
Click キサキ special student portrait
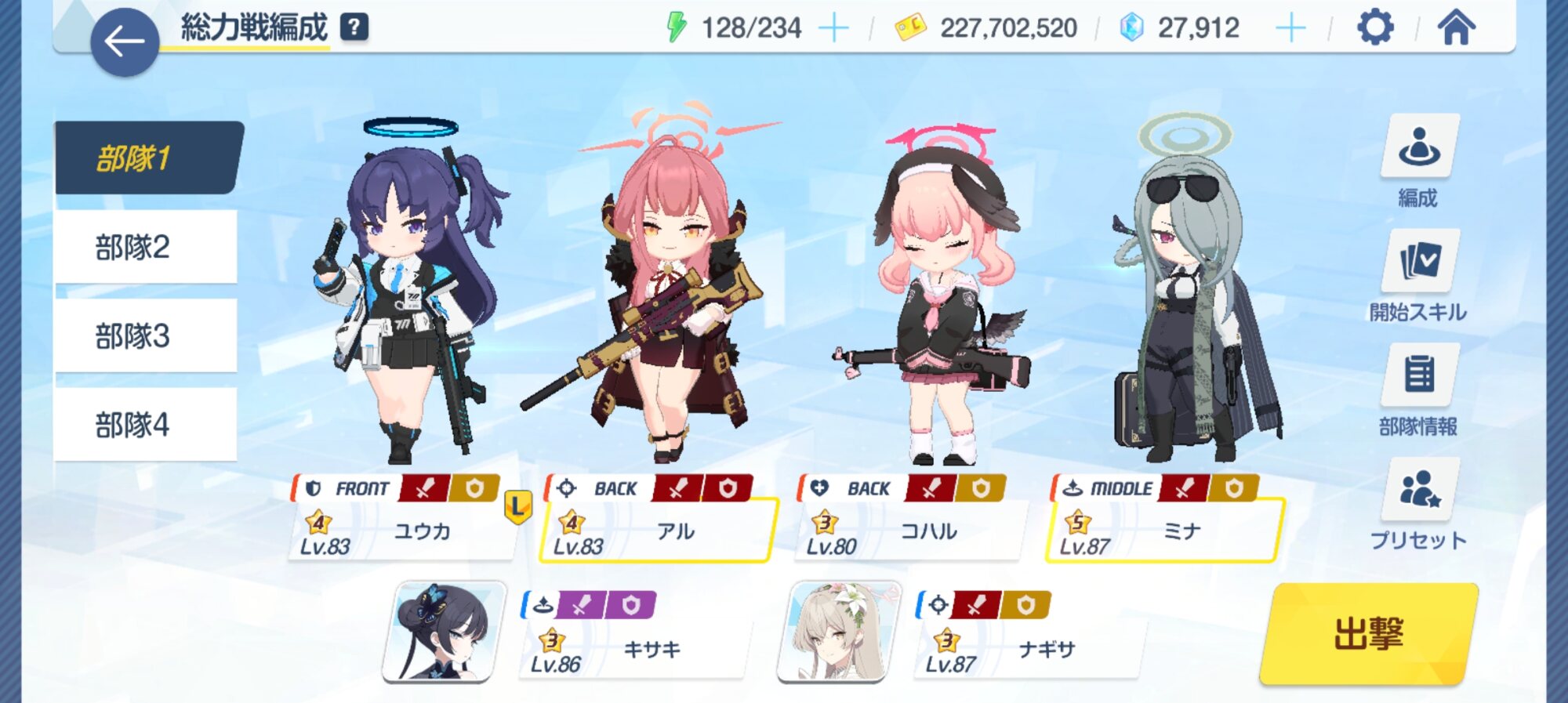tap(444, 632)
